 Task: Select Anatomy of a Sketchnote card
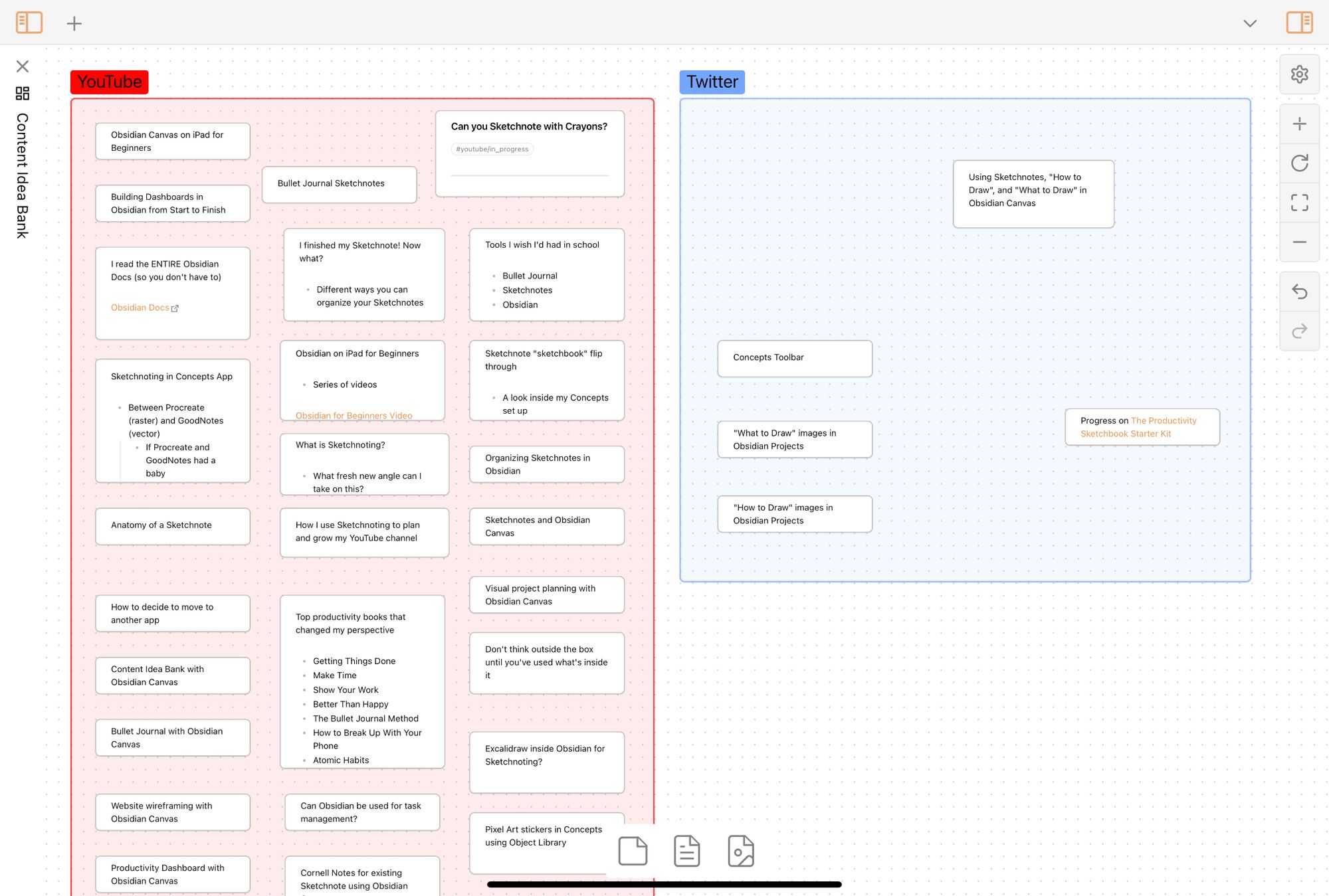pos(173,526)
